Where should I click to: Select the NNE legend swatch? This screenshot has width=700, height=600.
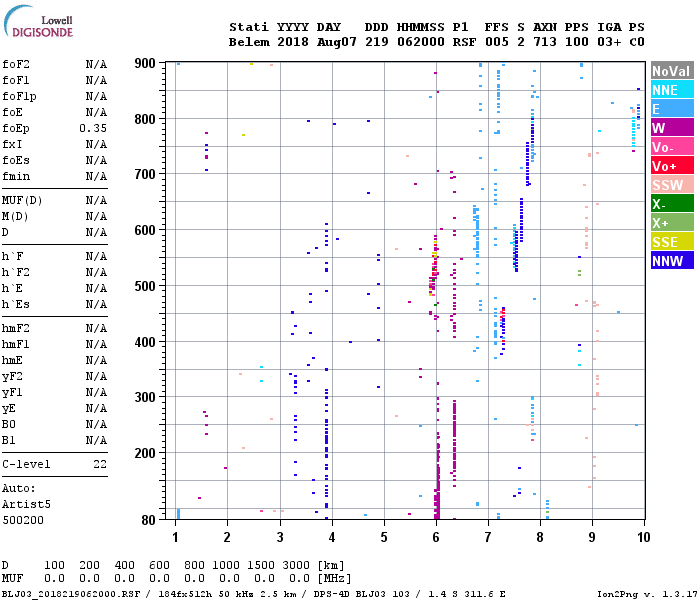point(672,90)
